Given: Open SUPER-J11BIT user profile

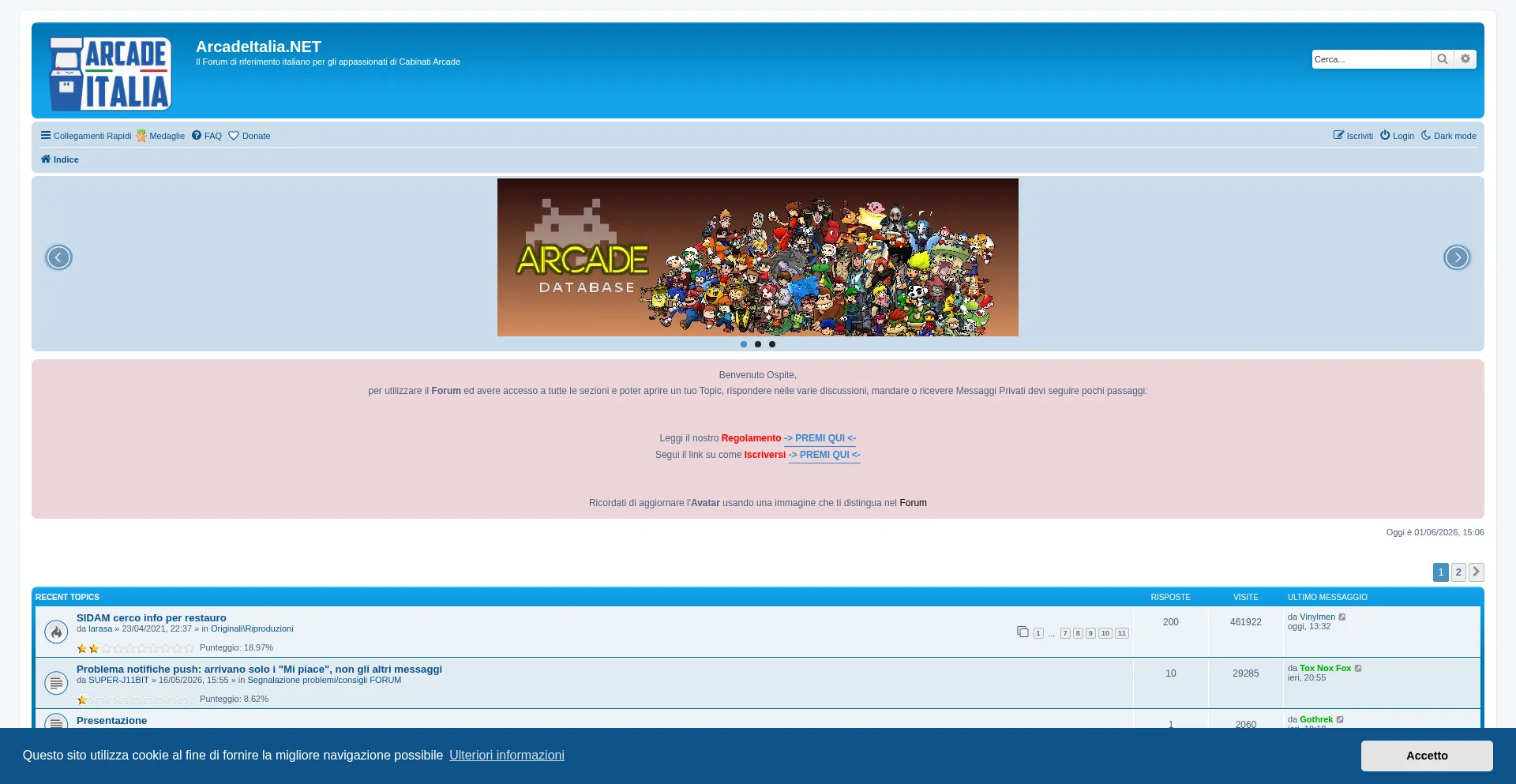Looking at the screenshot, I should point(118,681).
